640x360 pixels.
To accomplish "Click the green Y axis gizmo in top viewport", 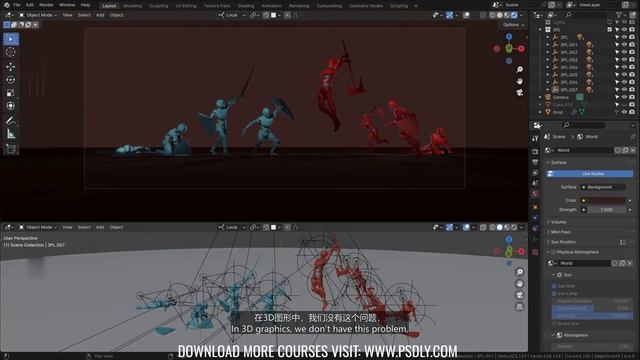I will [x=509, y=49].
